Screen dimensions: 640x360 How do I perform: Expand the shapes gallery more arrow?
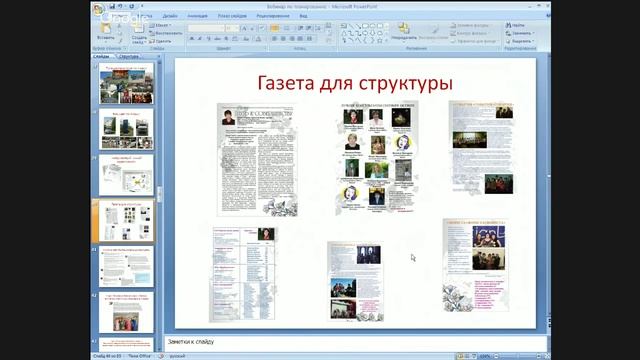[x=387, y=40]
